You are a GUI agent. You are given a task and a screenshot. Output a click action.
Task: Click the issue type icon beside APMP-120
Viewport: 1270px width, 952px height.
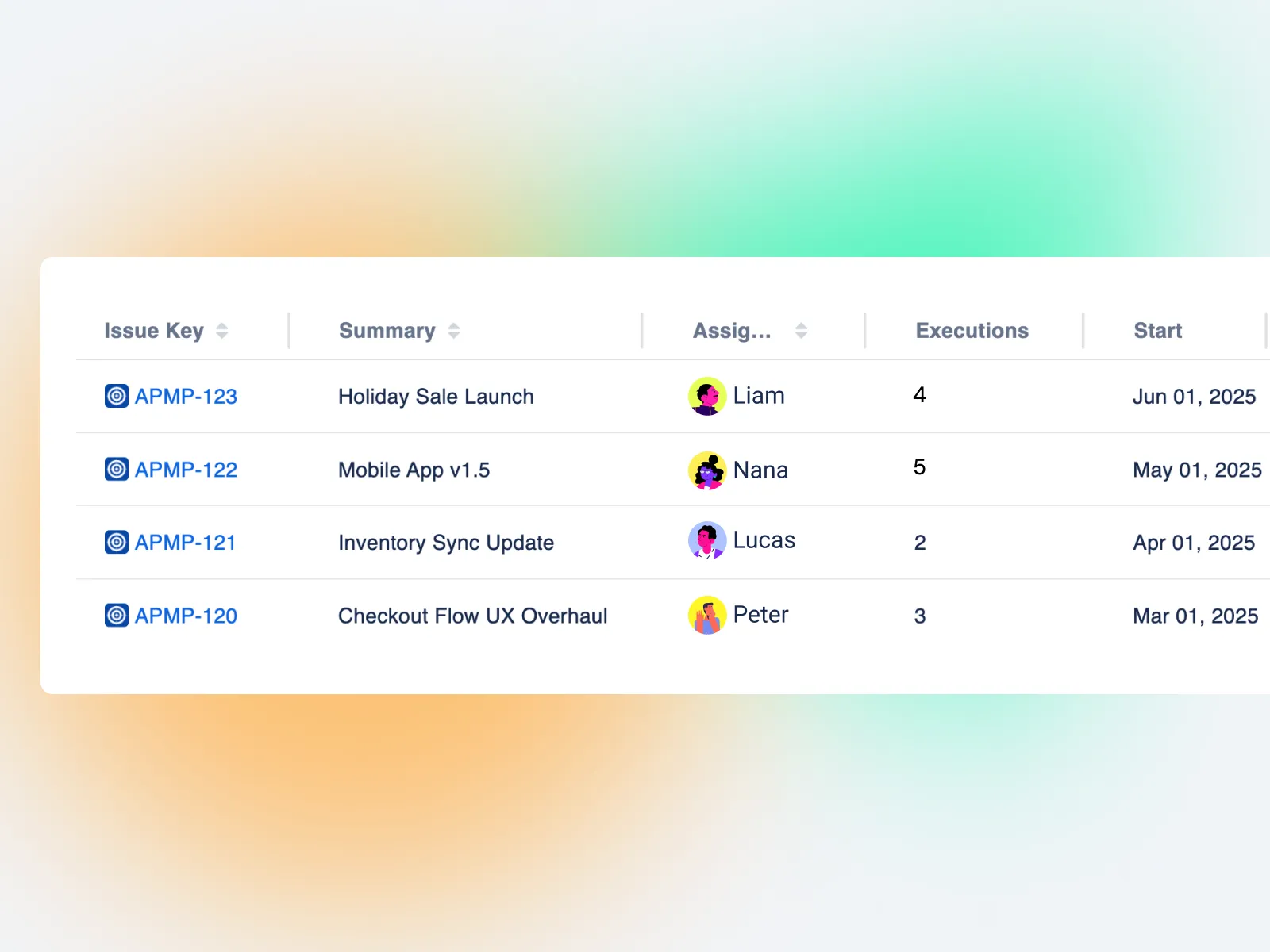tap(117, 616)
